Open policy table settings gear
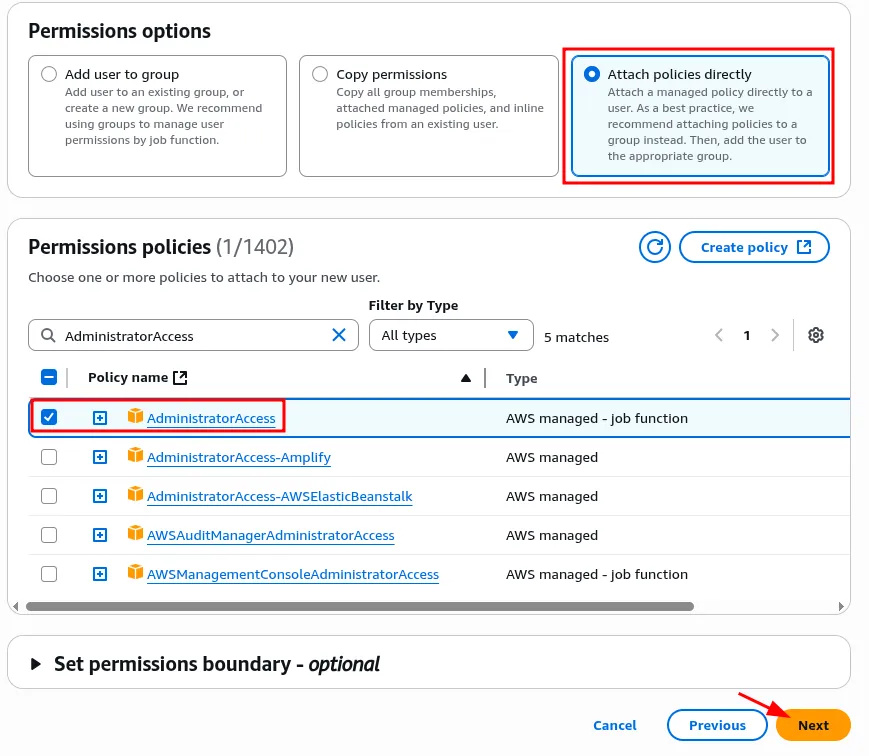Screen dimensions: 869x756 816,336
